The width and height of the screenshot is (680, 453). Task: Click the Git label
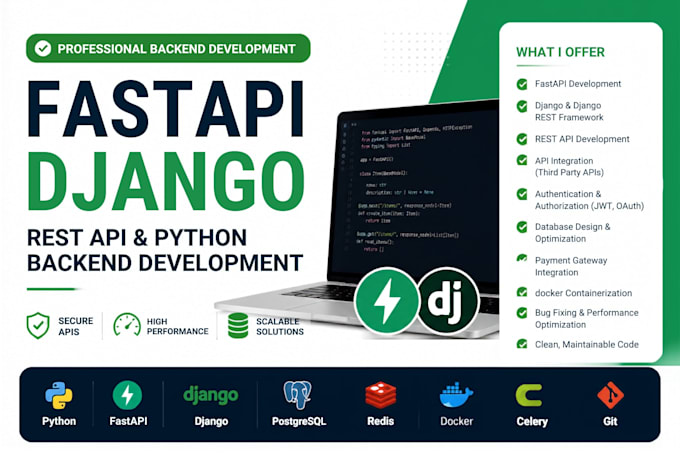(610, 421)
